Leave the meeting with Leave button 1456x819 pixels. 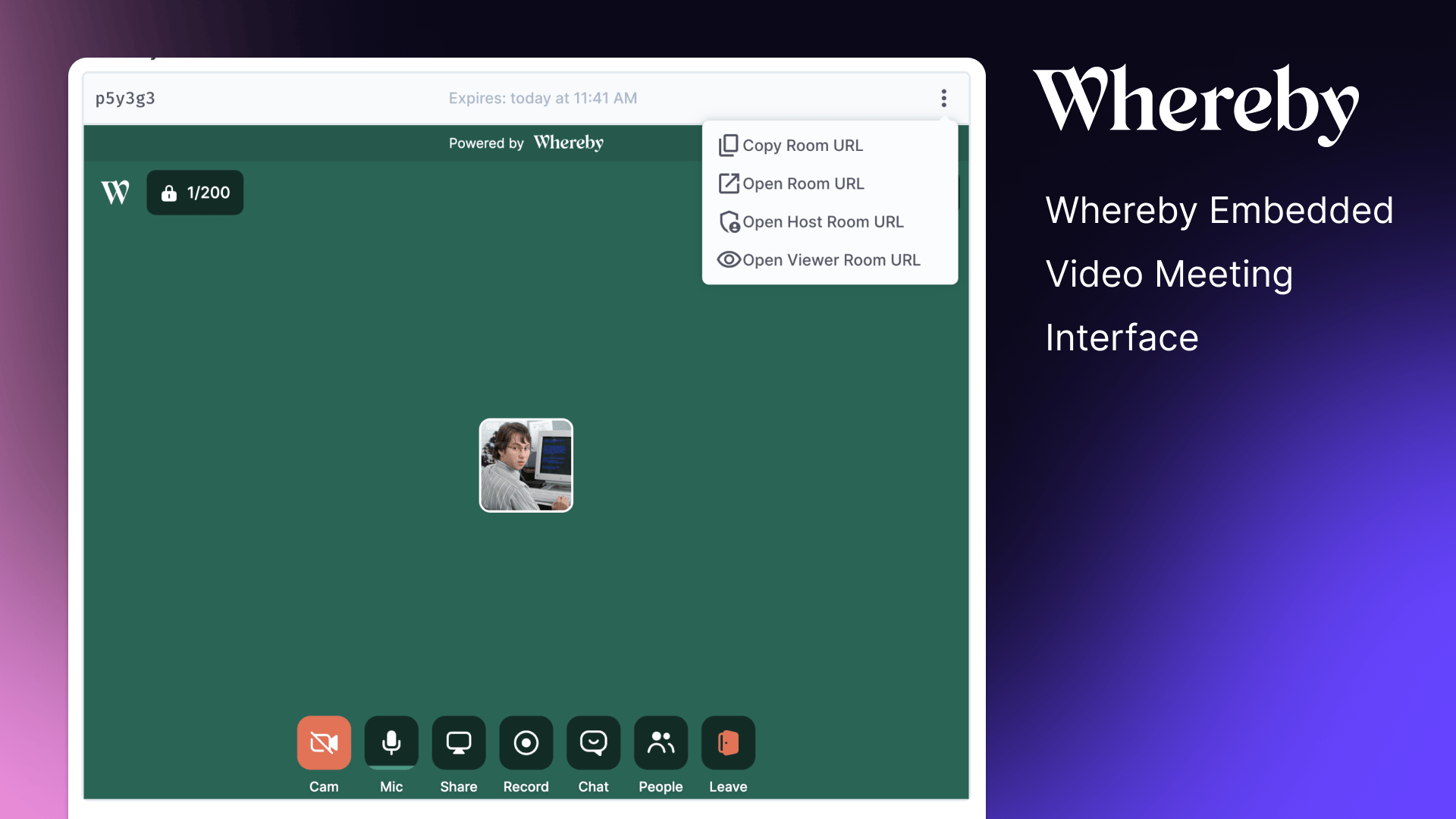(x=728, y=742)
